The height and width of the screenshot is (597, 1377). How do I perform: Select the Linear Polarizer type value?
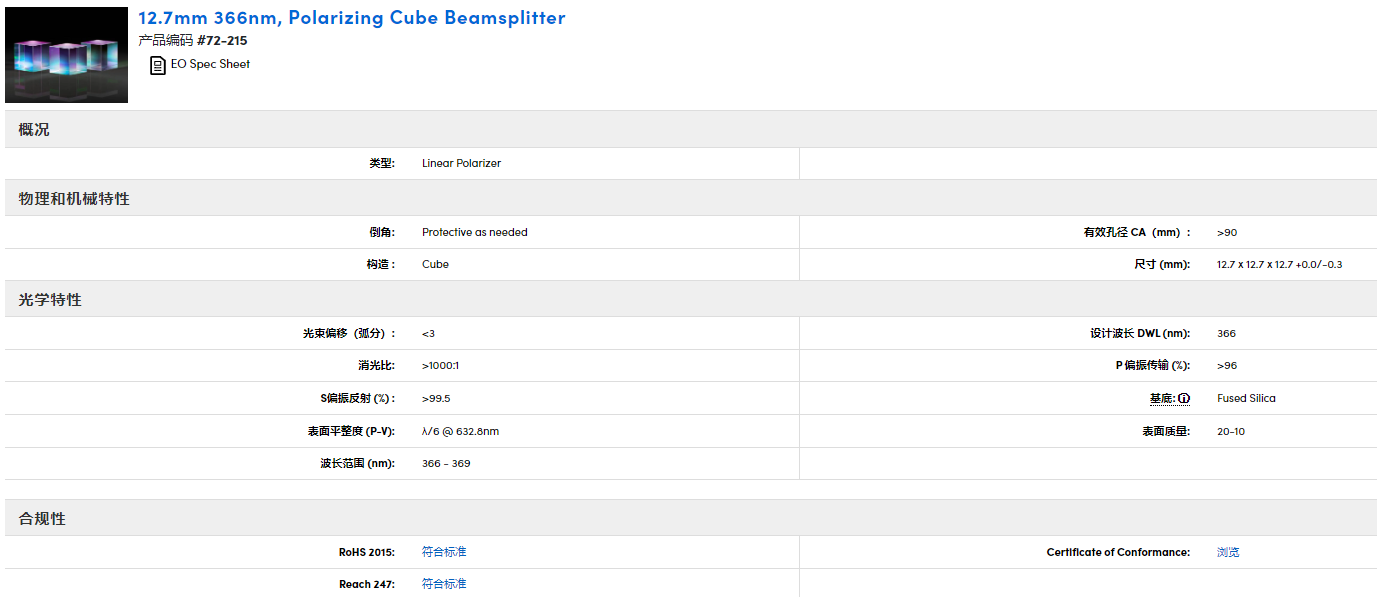click(x=461, y=163)
